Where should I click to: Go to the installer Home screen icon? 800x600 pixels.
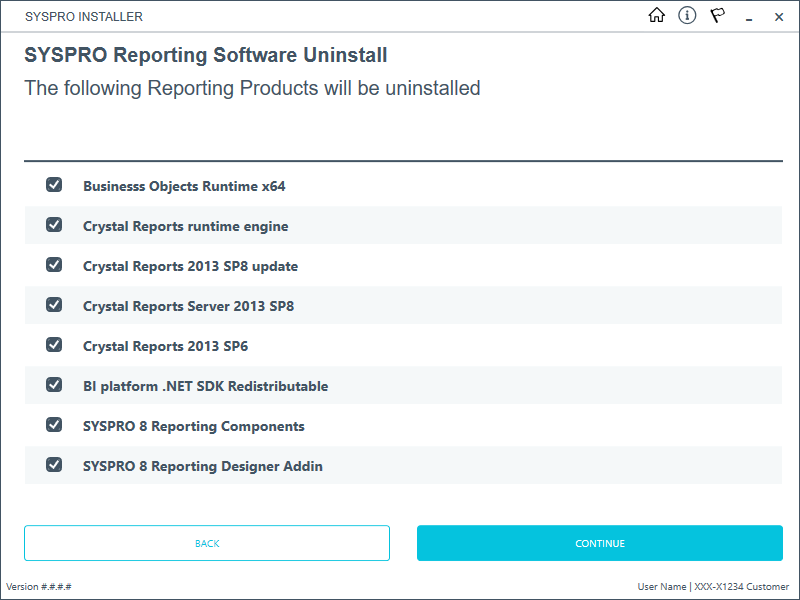(x=657, y=16)
